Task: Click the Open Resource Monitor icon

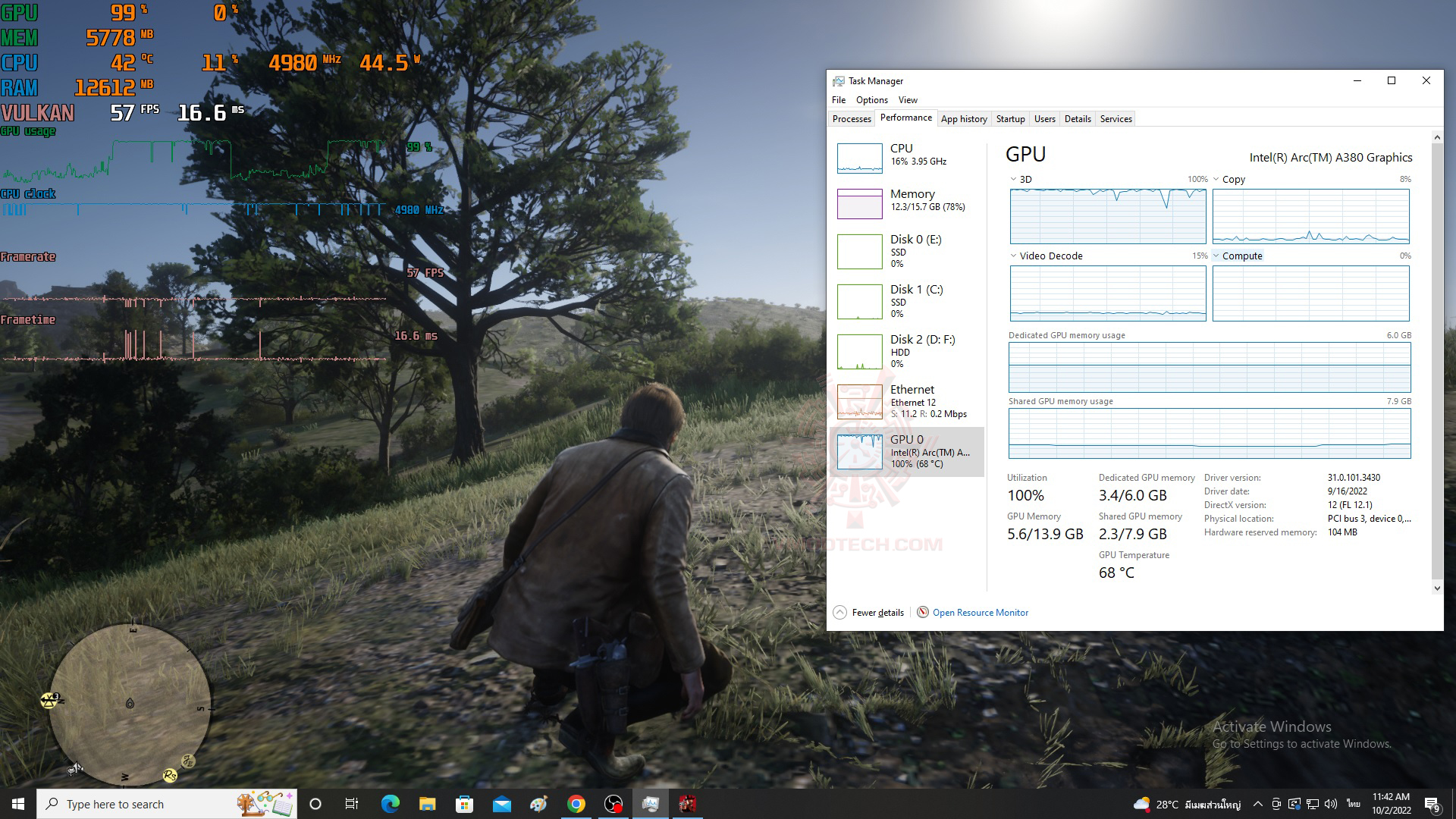Action: coord(922,612)
